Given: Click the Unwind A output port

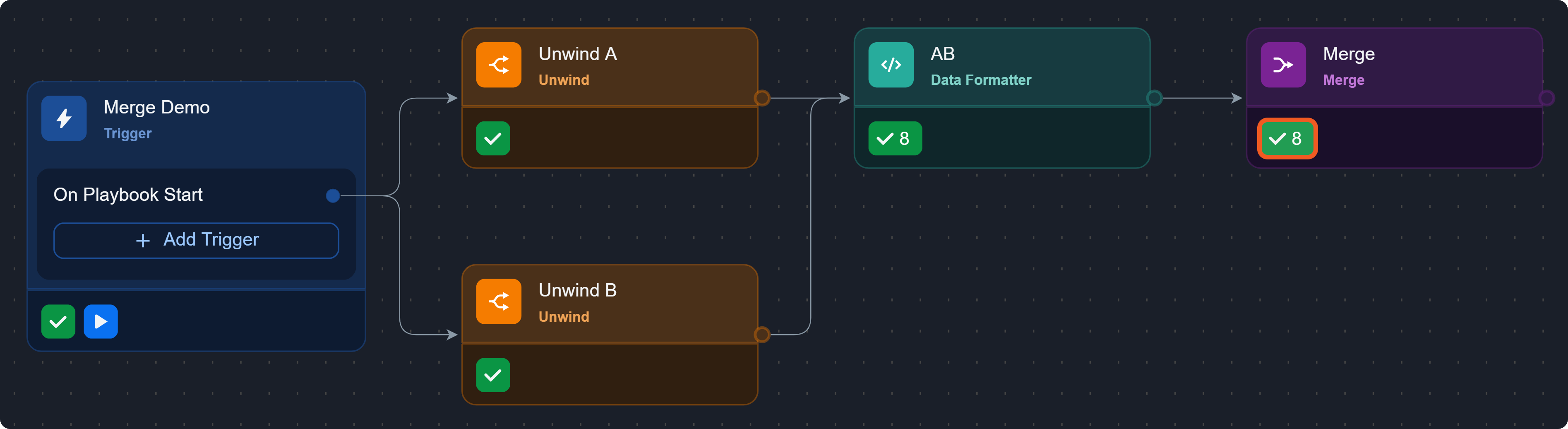Looking at the screenshot, I should point(761,97).
